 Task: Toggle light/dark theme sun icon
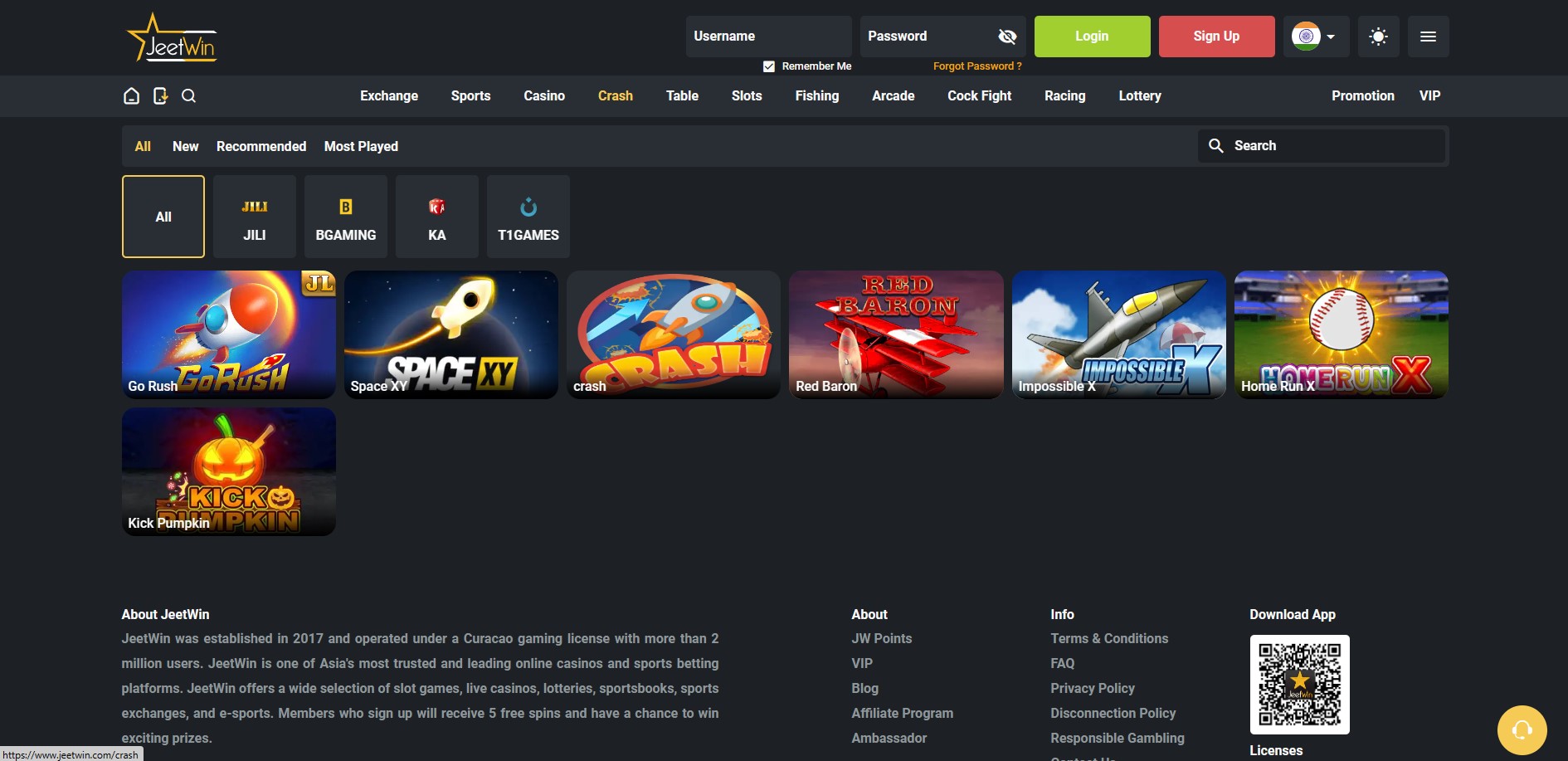pos(1378,37)
